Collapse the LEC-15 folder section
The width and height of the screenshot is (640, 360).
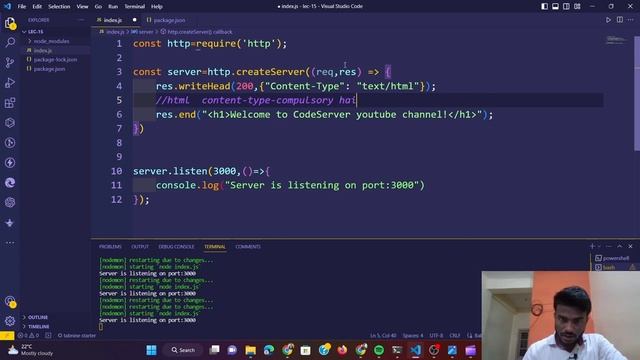55,31
